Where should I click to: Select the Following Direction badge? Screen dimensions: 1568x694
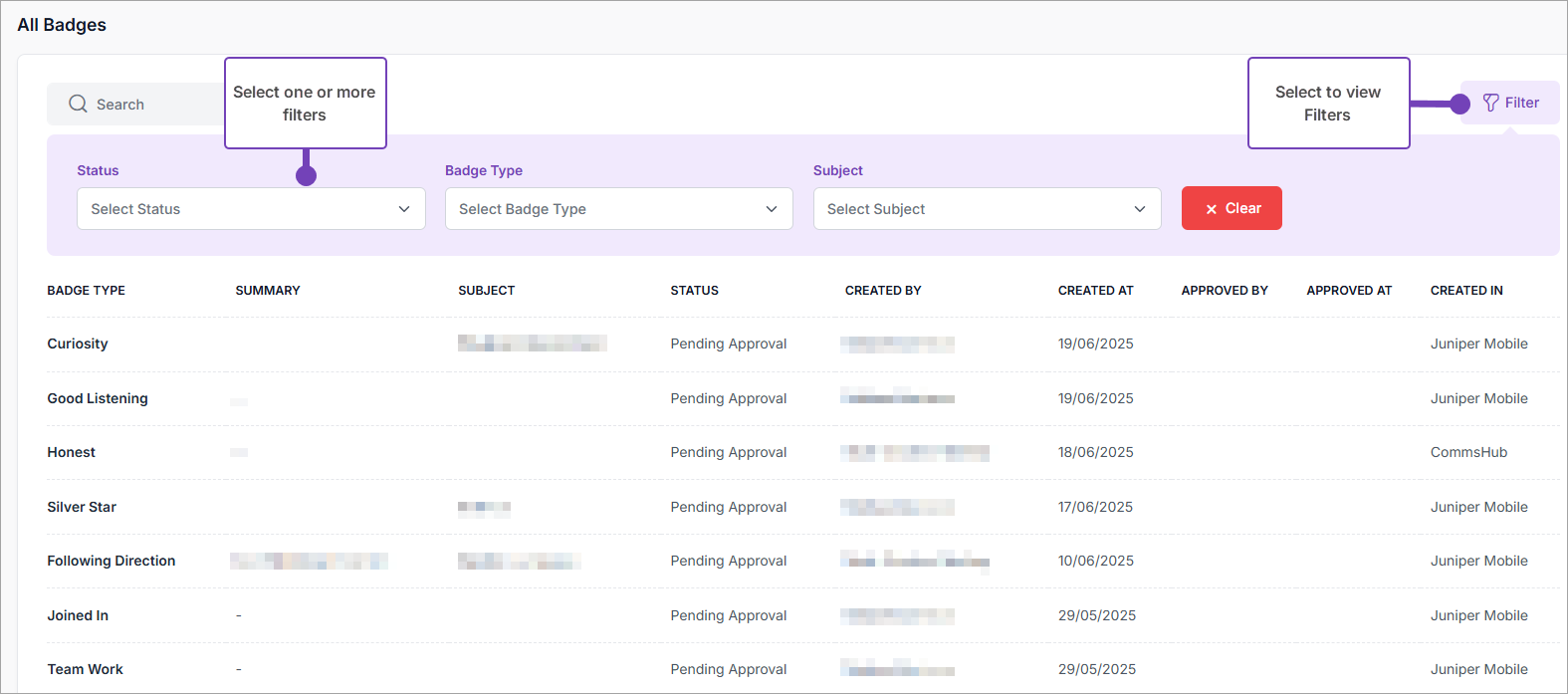tap(112, 561)
